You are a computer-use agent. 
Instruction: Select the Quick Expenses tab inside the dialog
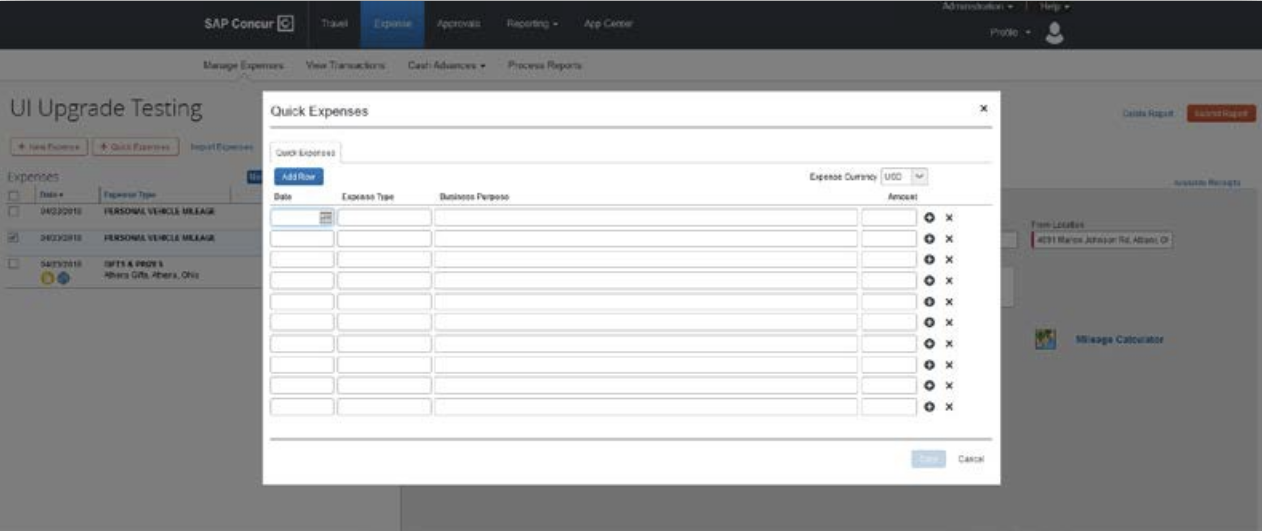(x=305, y=153)
